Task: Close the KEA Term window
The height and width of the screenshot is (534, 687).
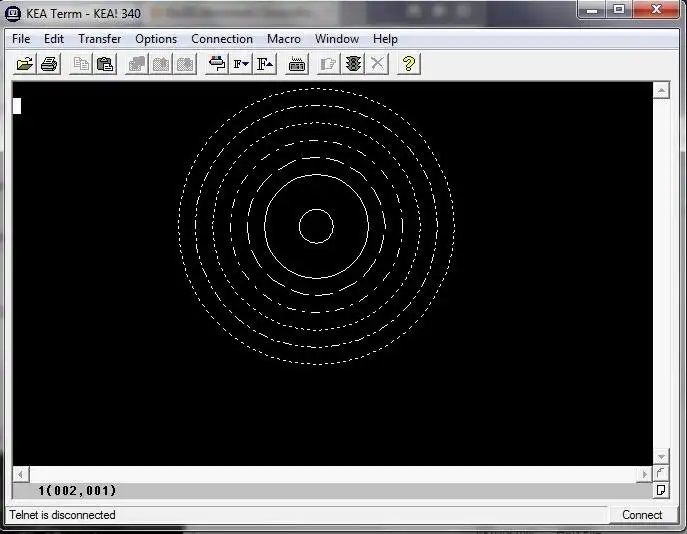Action: [x=656, y=10]
